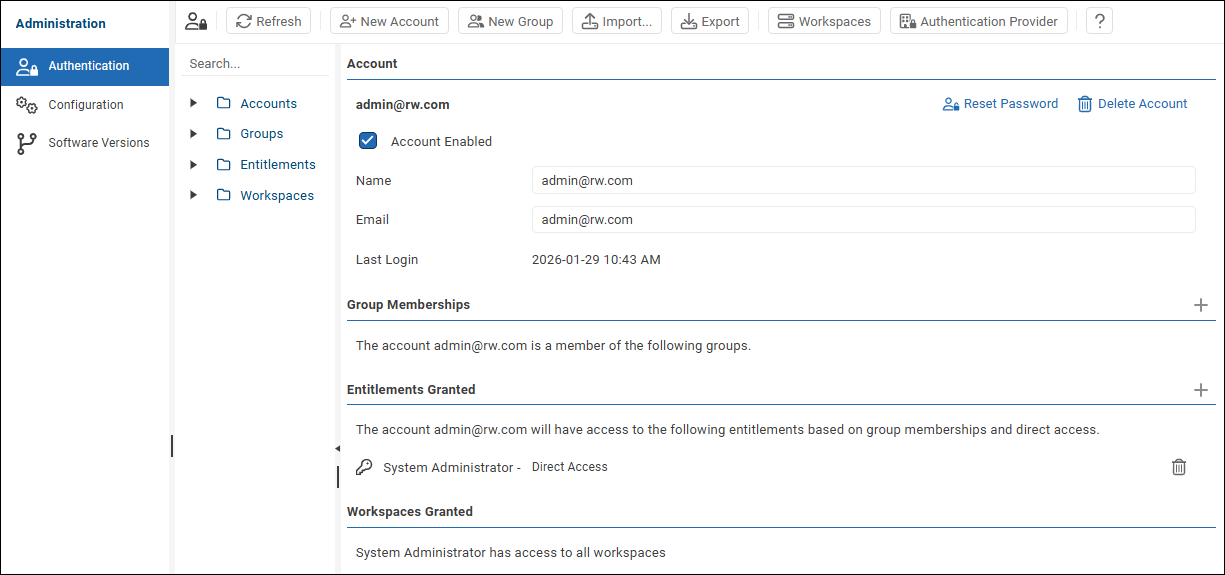The width and height of the screenshot is (1225, 575).
Task: Click into the tree Search field
Action: [255, 63]
